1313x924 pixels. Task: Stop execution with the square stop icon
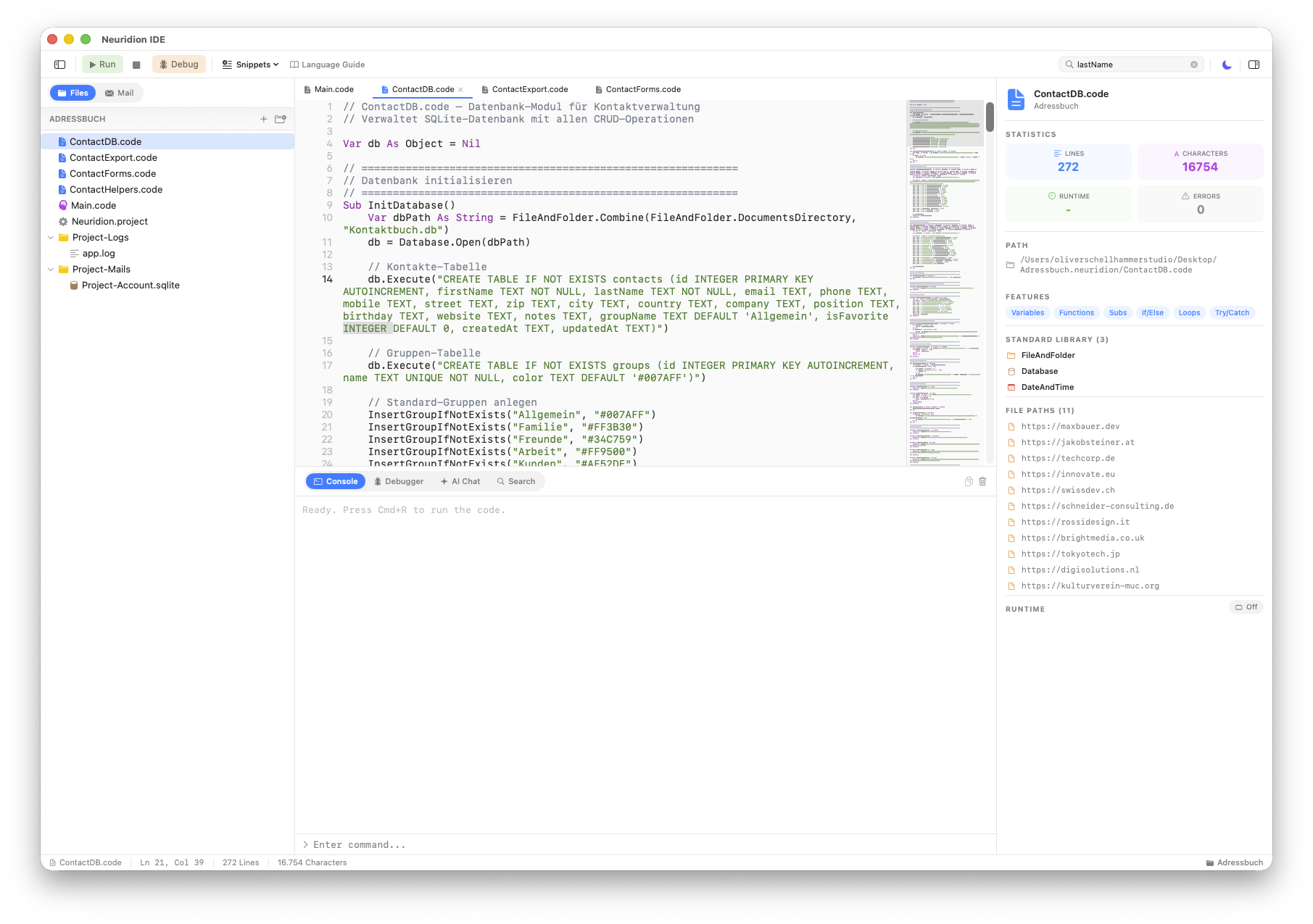click(x=136, y=64)
